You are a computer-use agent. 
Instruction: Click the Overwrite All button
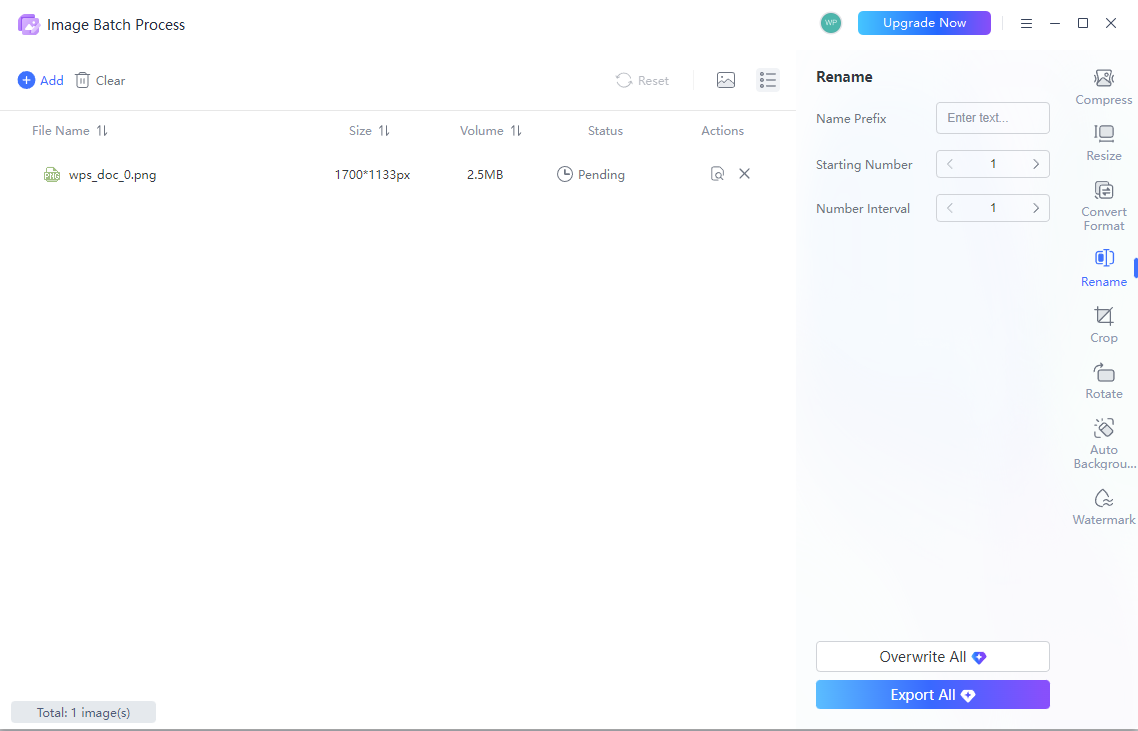click(933, 656)
